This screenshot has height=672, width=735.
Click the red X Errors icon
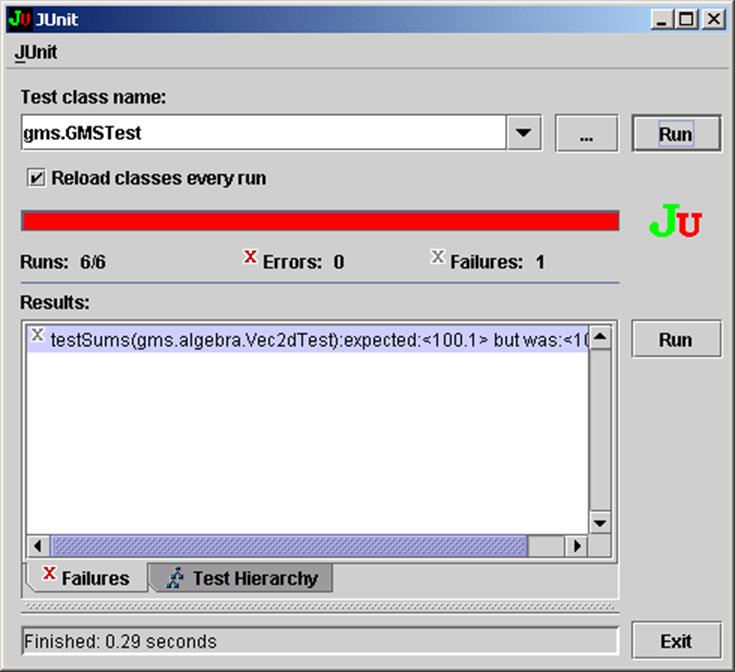(250, 258)
